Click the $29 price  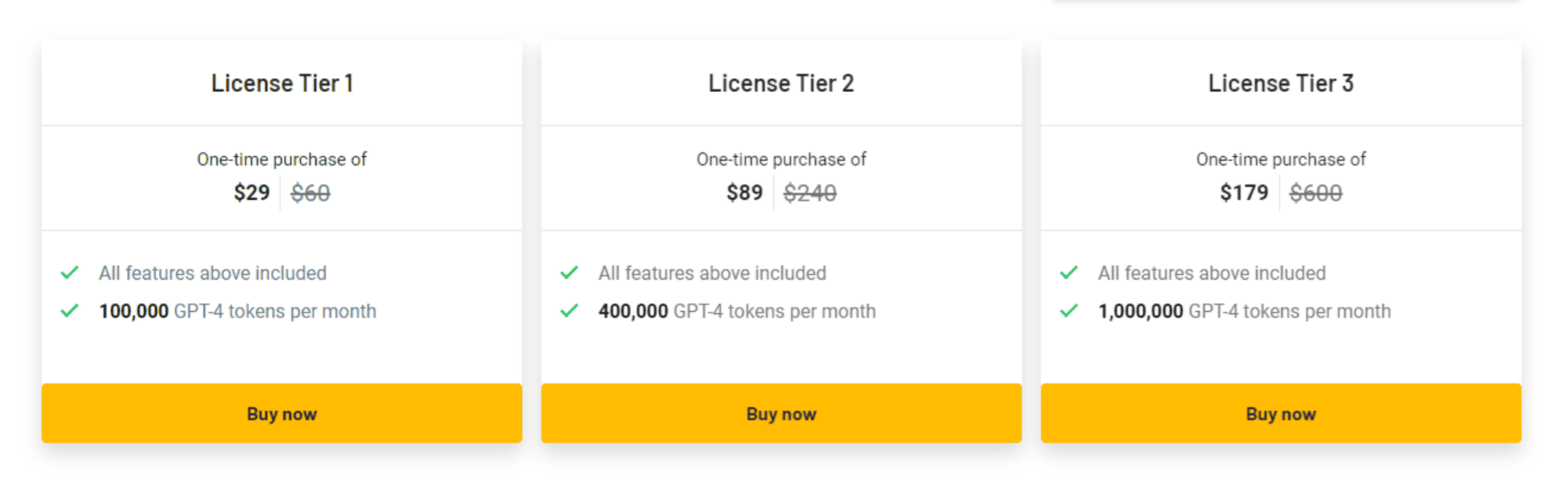[x=252, y=192]
